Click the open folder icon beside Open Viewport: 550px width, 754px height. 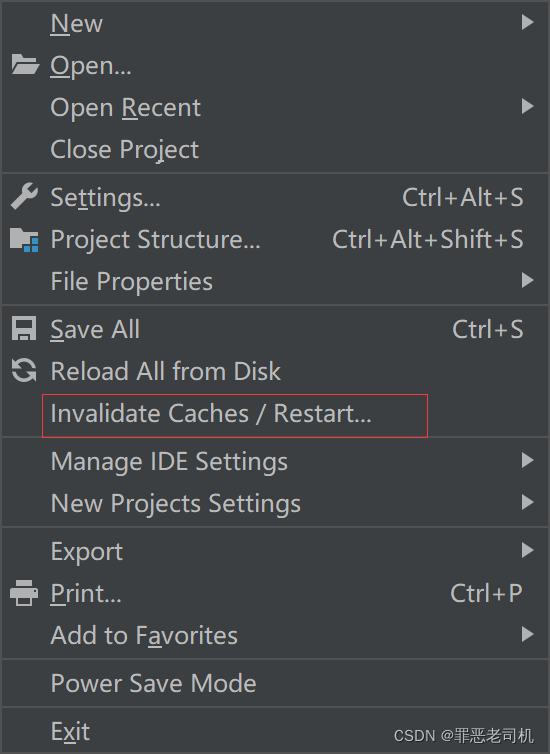click(x=25, y=65)
